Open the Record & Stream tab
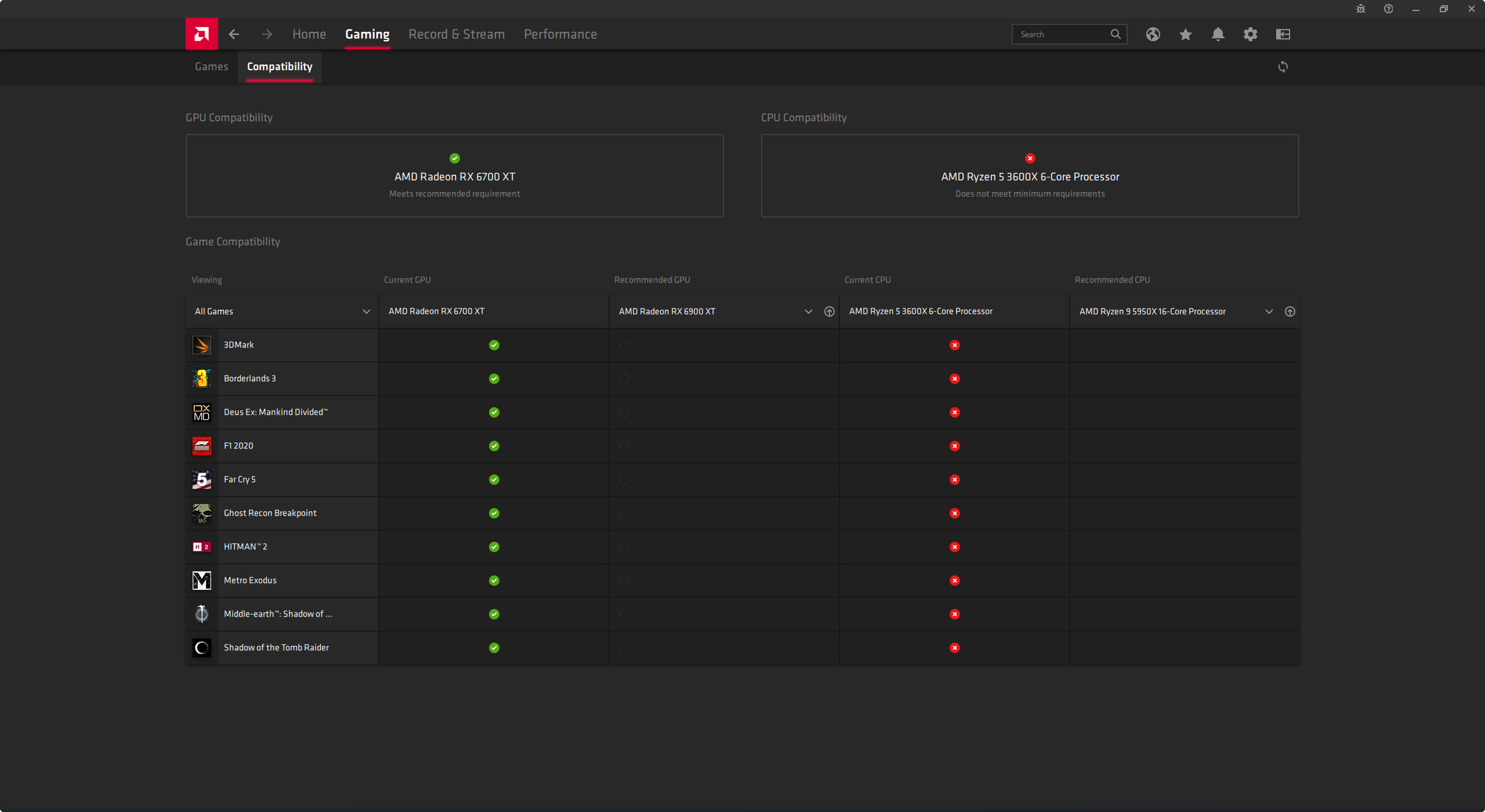 (x=457, y=34)
